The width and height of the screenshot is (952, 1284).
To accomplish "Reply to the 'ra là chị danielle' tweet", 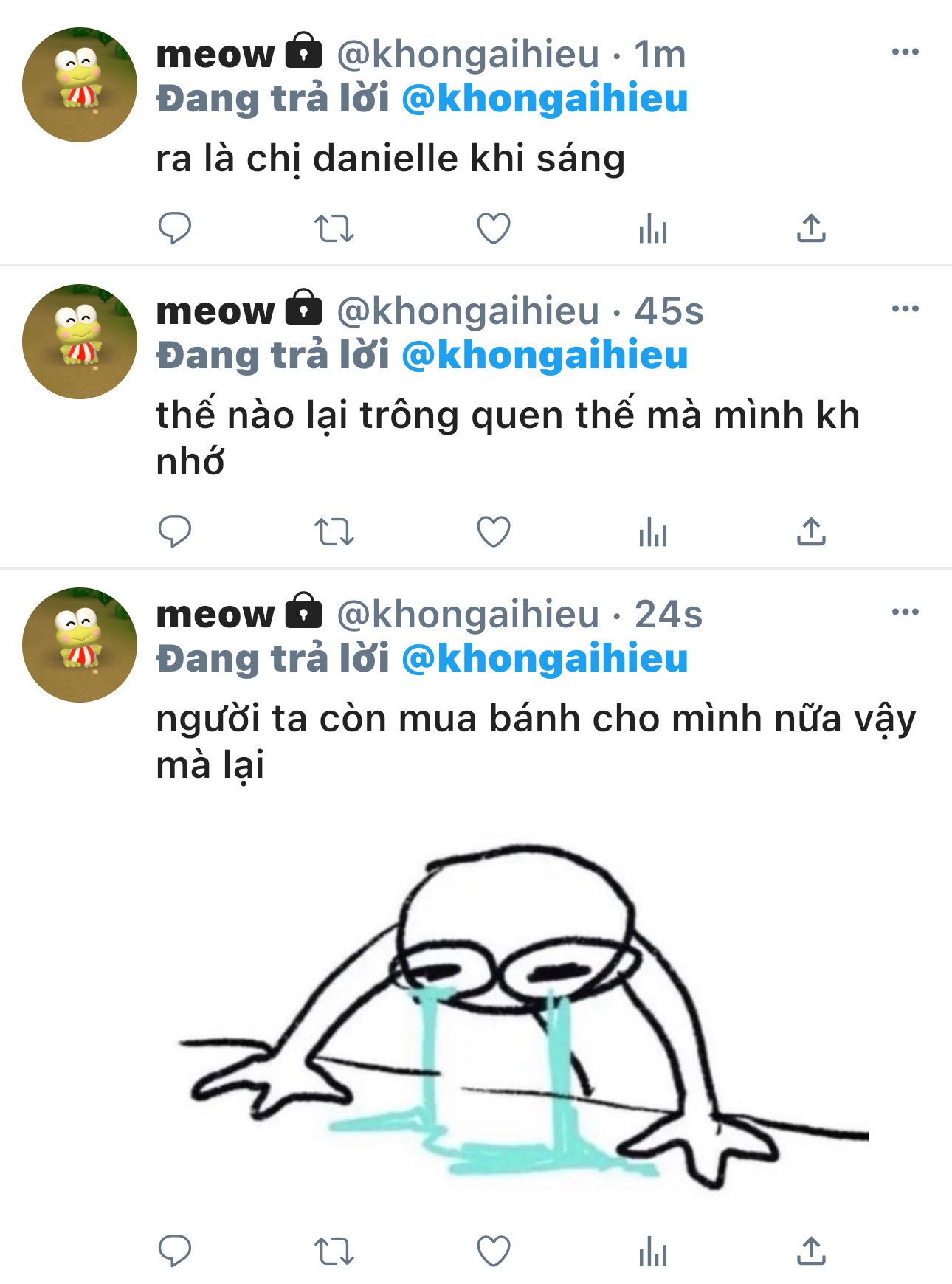I will tap(175, 228).
